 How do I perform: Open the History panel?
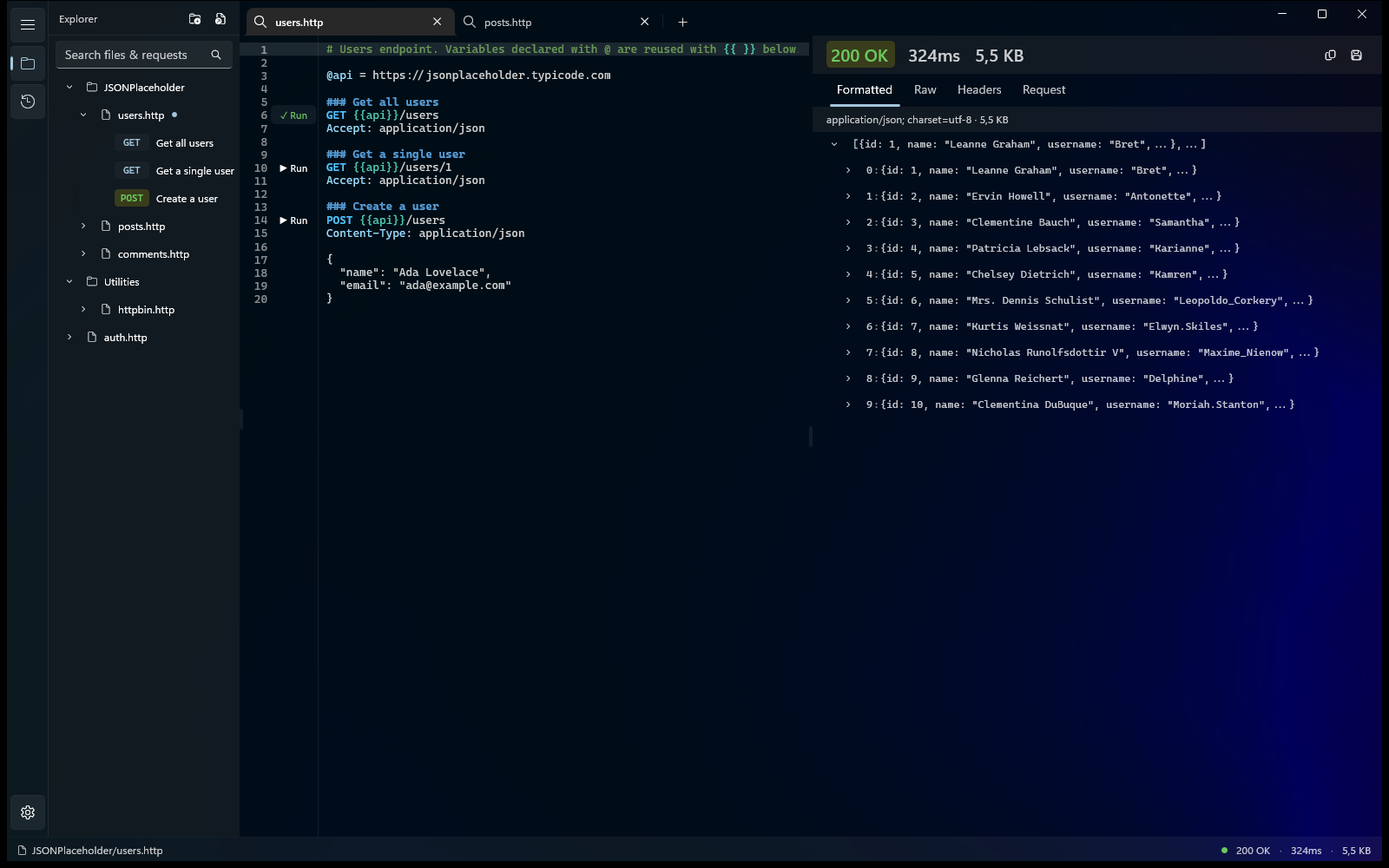tap(28, 102)
